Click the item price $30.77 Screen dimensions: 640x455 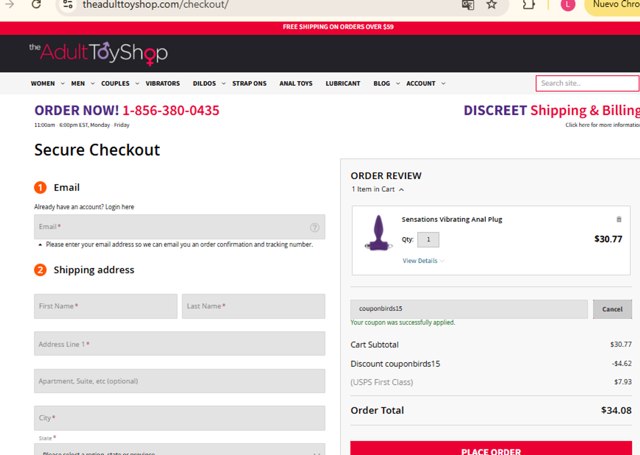(608, 239)
